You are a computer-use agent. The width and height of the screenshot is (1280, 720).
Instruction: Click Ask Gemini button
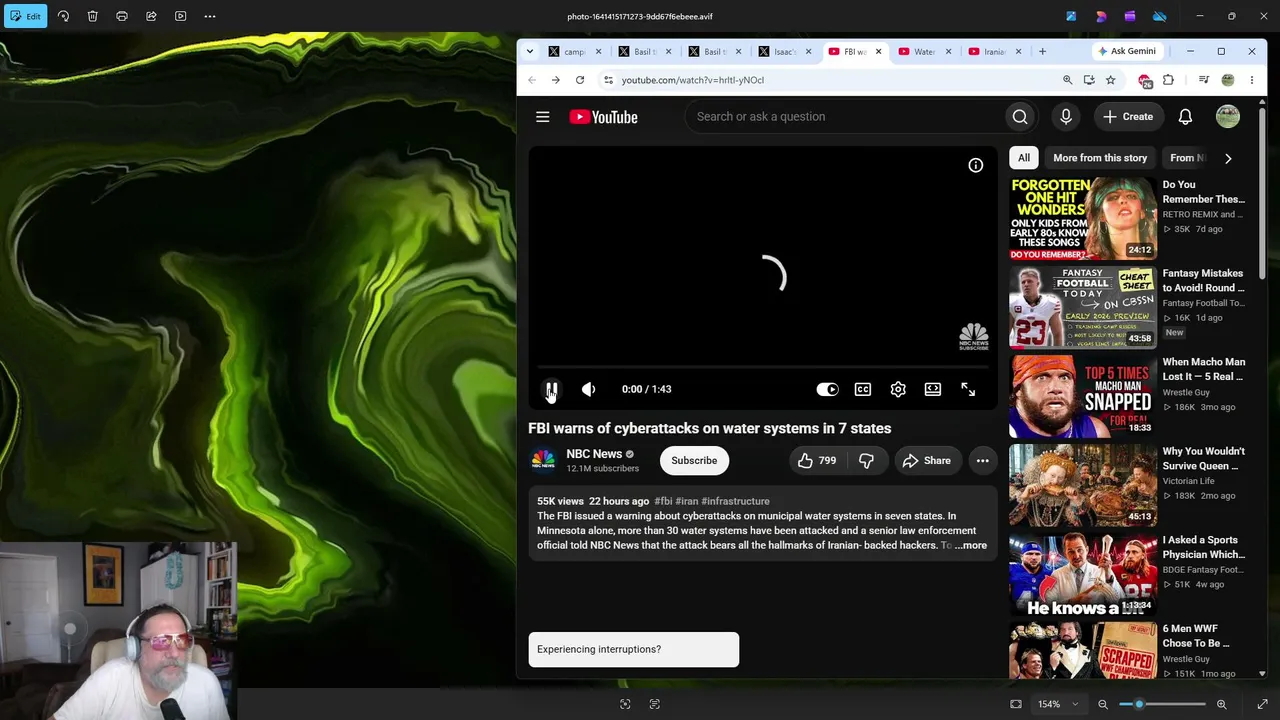click(x=1127, y=51)
